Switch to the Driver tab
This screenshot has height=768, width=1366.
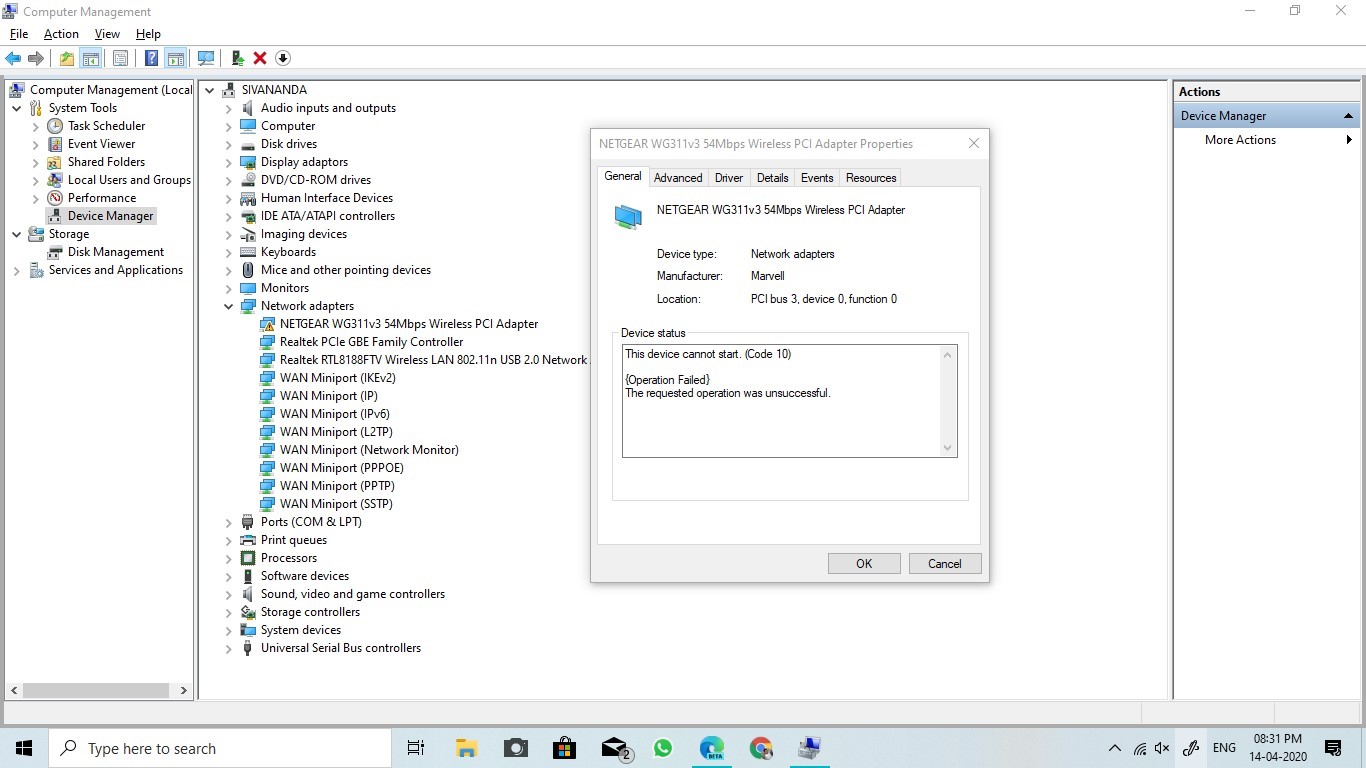[729, 178]
